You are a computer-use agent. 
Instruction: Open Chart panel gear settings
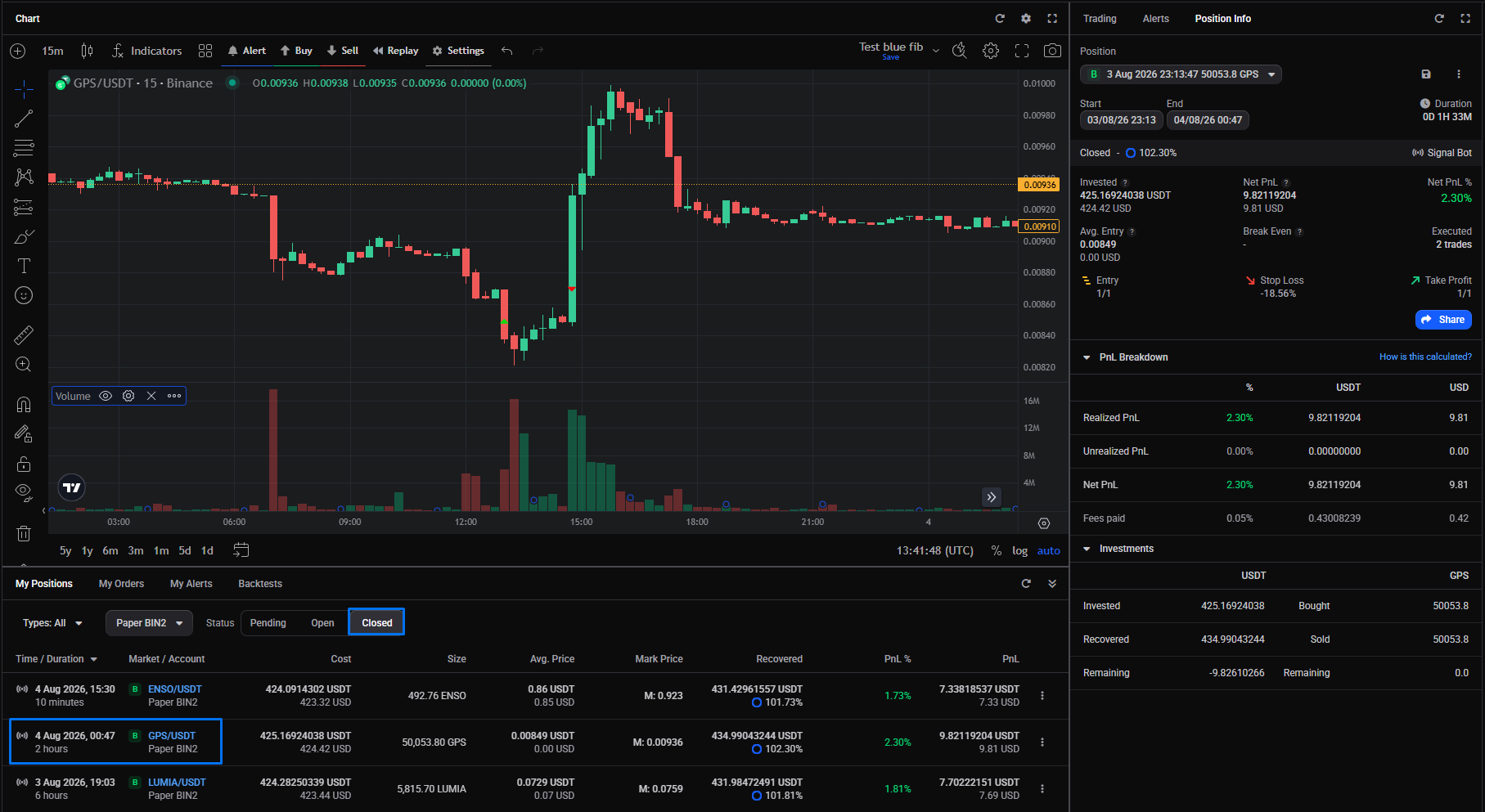tap(1026, 18)
